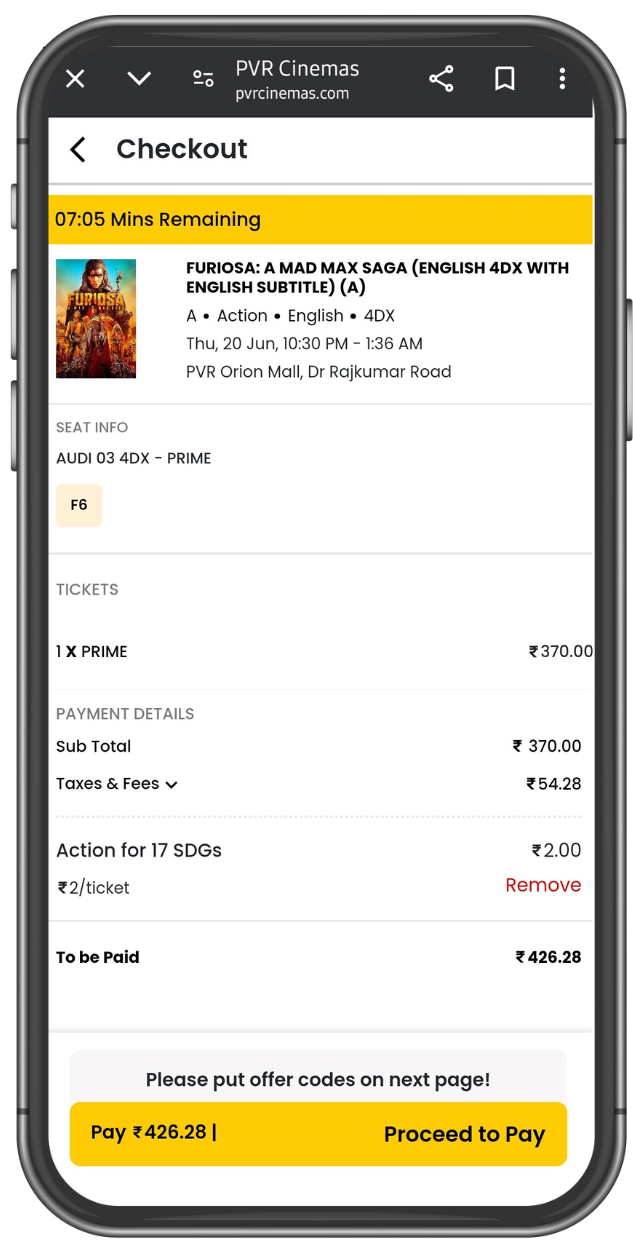Open the three-dot browser menu
Screen dimensions: 633x1253
(x=562, y=79)
